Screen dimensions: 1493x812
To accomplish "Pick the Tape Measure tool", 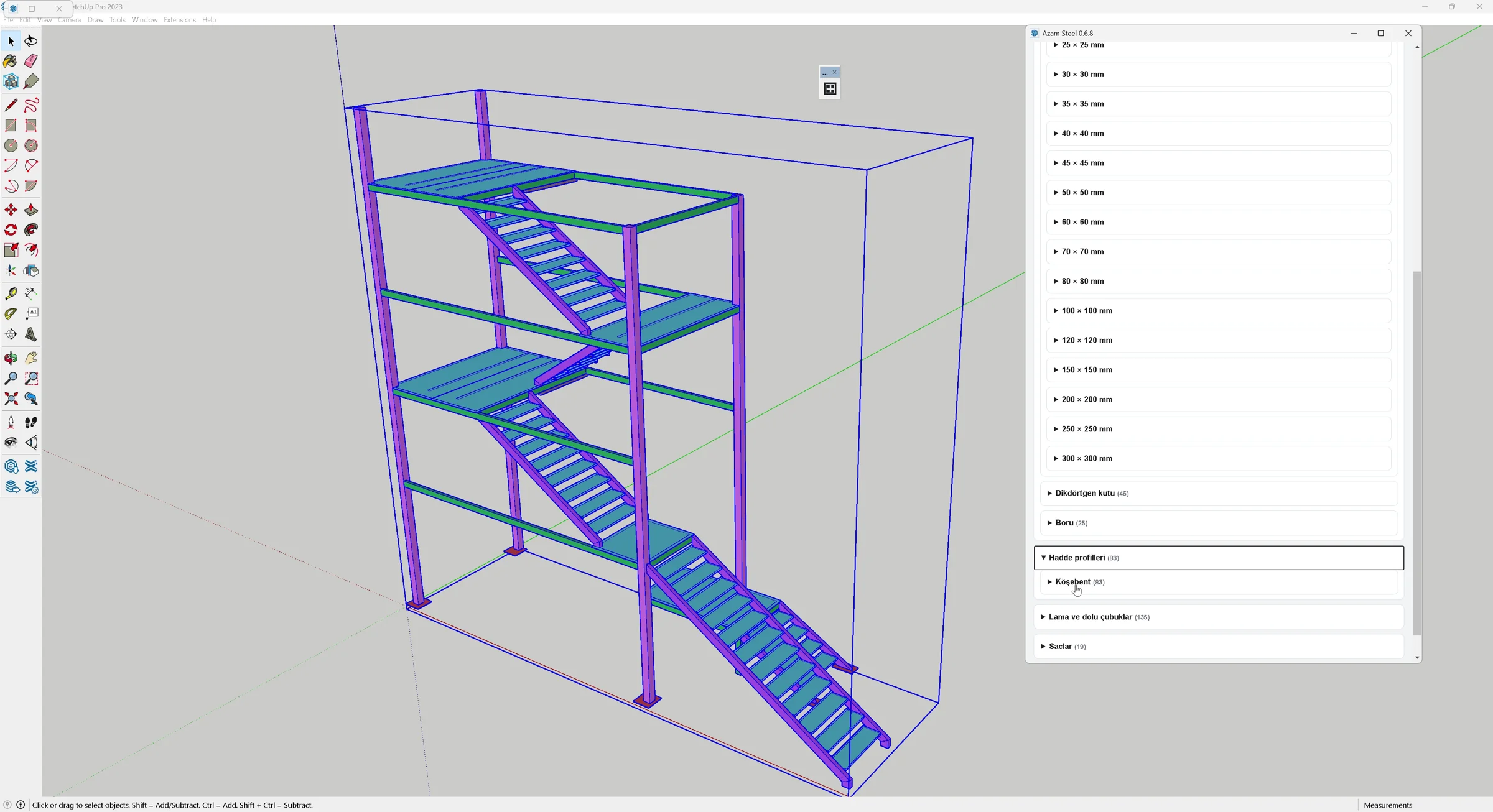I will point(11,293).
